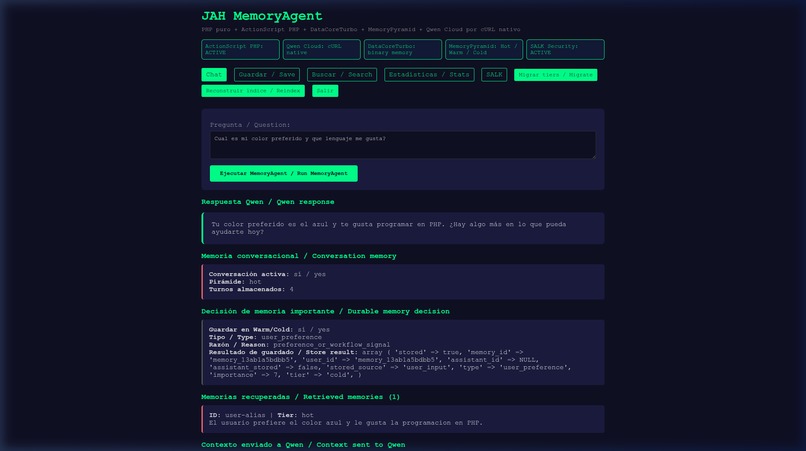Image resolution: width=806 pixels, height=451 pixels.
Task: Click the Resultado de guardado / Store result text
Action: point(390,364)
